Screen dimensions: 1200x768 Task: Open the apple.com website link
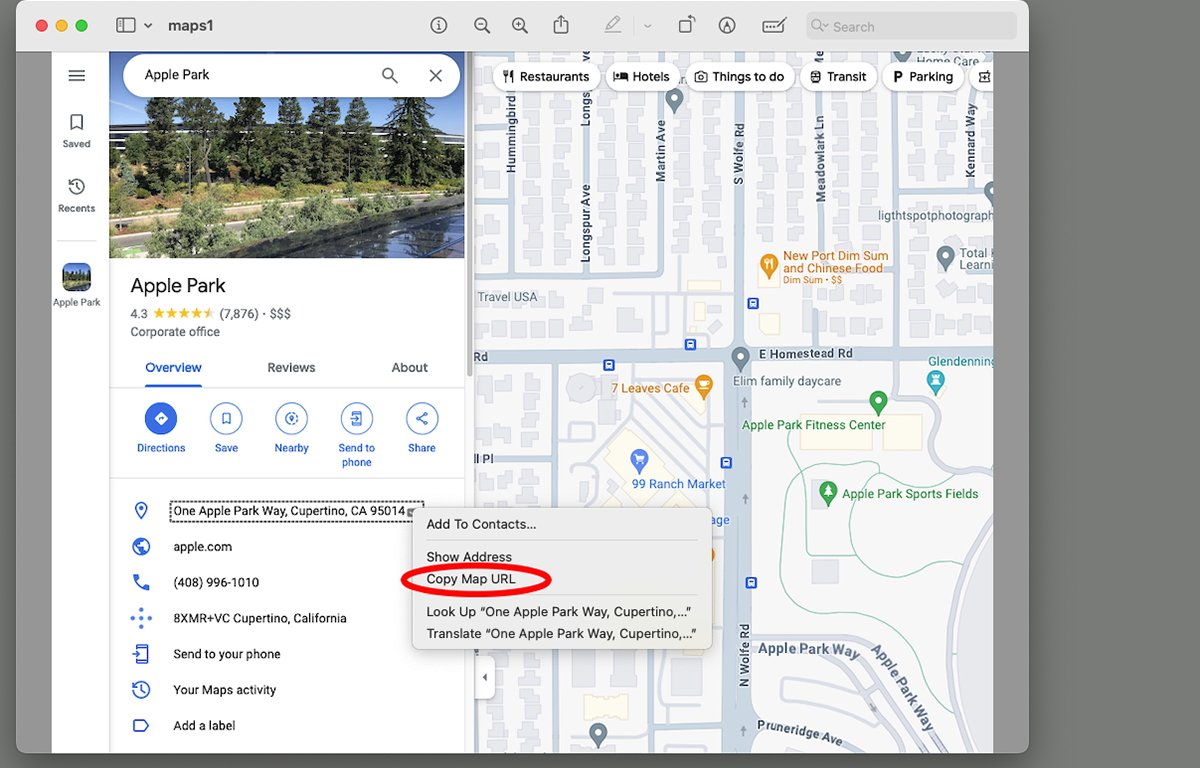click(x=202, y=547)
